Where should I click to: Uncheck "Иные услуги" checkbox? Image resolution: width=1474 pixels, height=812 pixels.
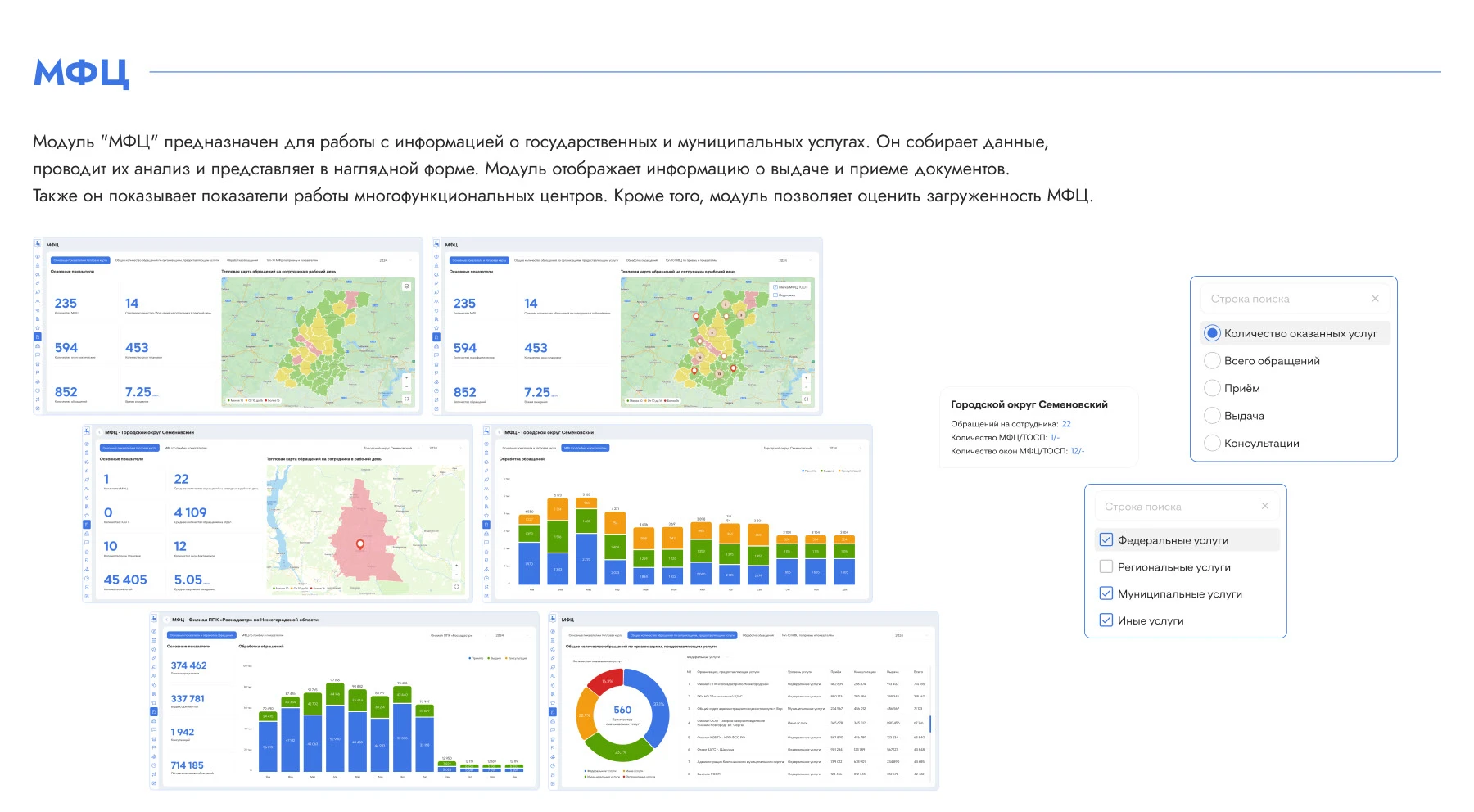[x=1105, y=620]
